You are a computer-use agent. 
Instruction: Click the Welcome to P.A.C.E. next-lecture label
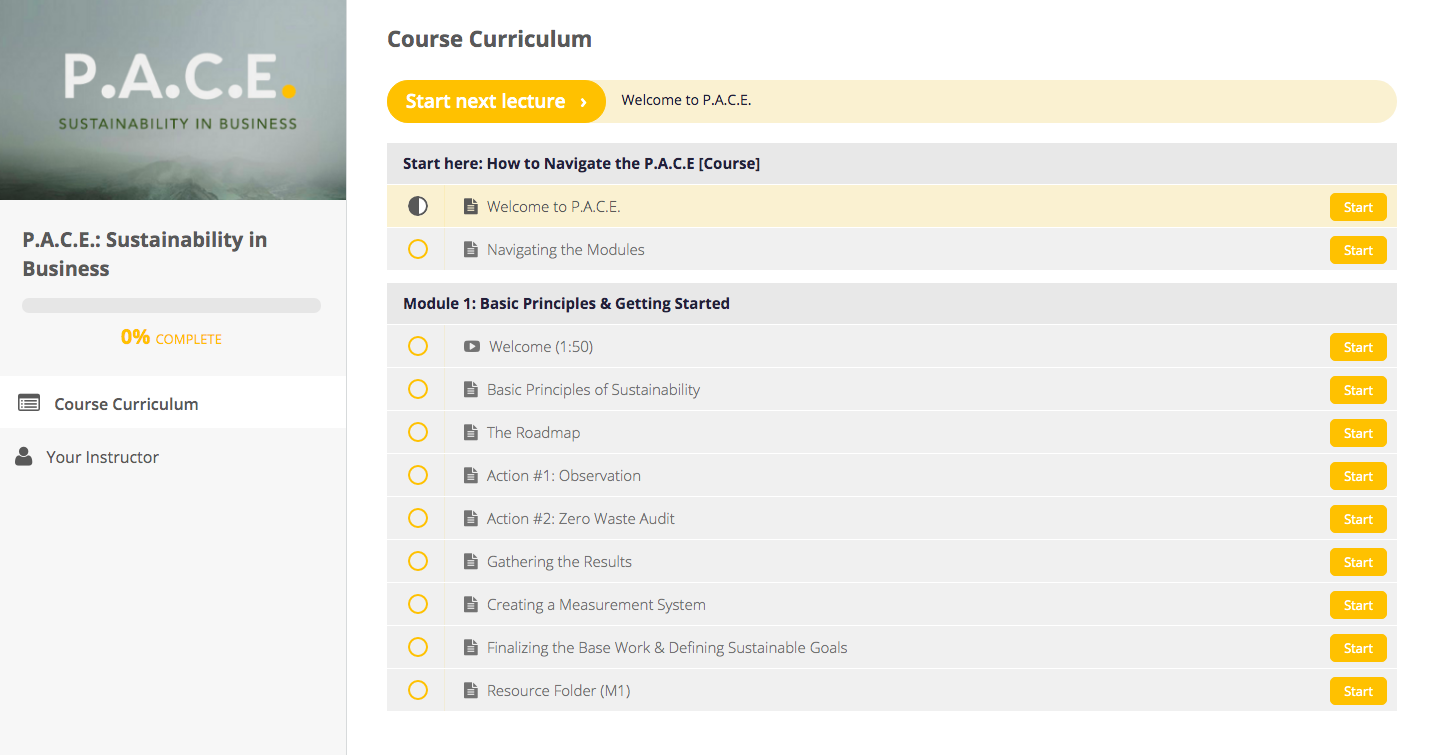686,100
